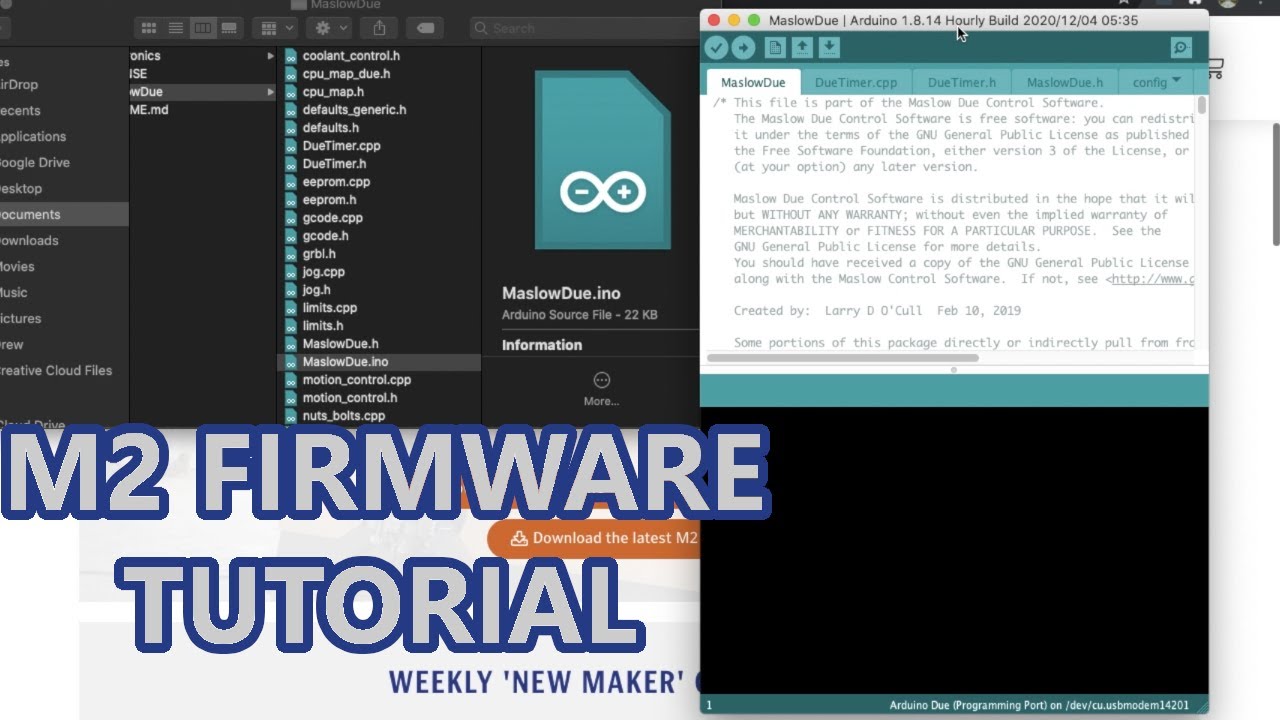Select Applications in the Finder sidebar

tap(33, 136)
